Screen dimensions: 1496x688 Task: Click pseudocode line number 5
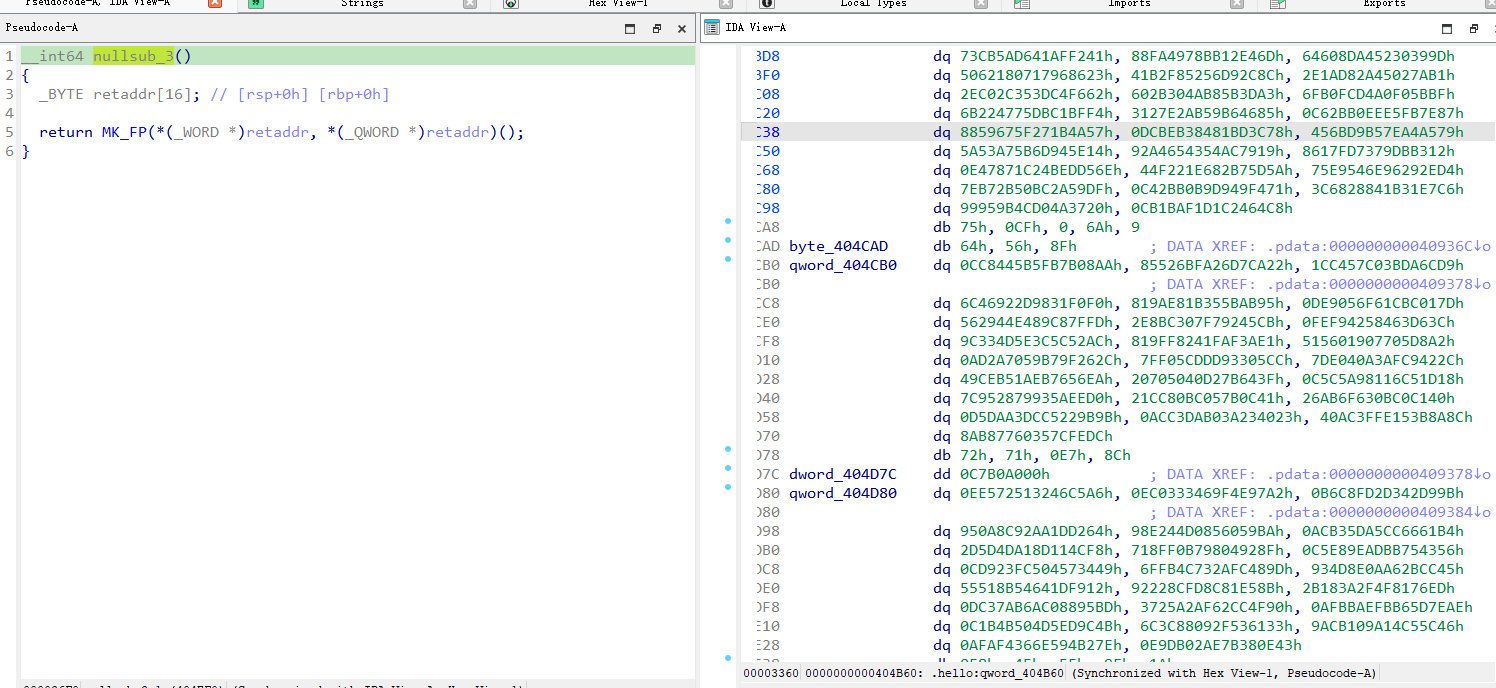click(9, 132)
